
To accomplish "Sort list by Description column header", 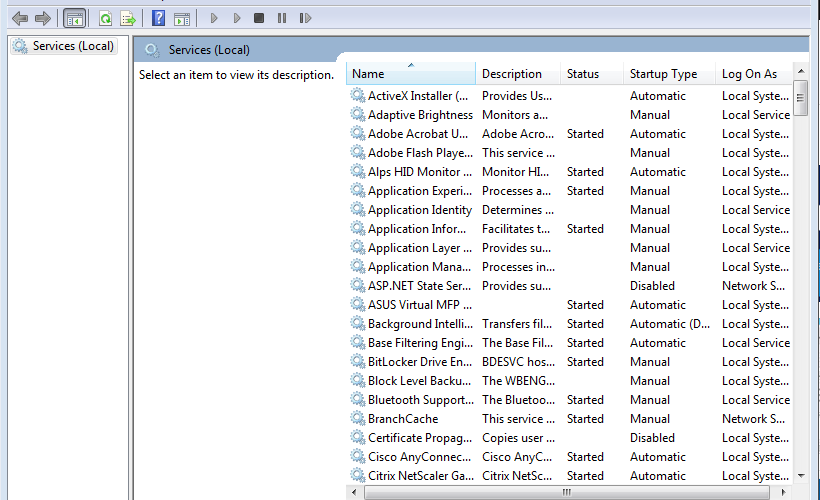I will pos(518,74).
